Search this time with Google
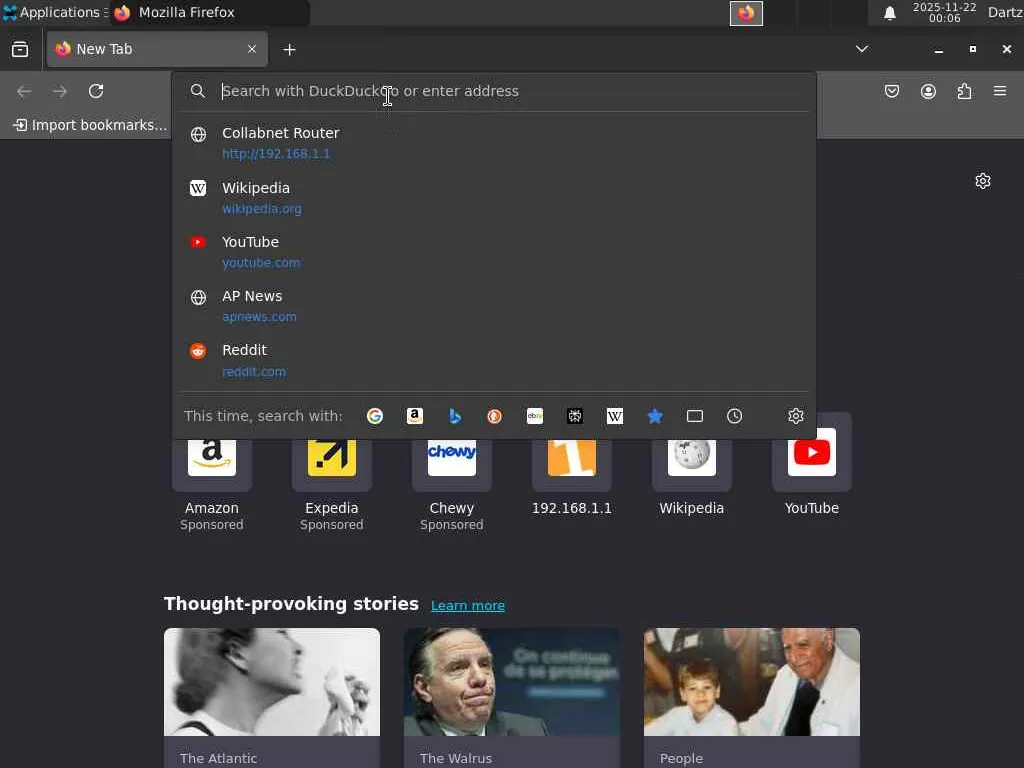 tap(375, 416)
